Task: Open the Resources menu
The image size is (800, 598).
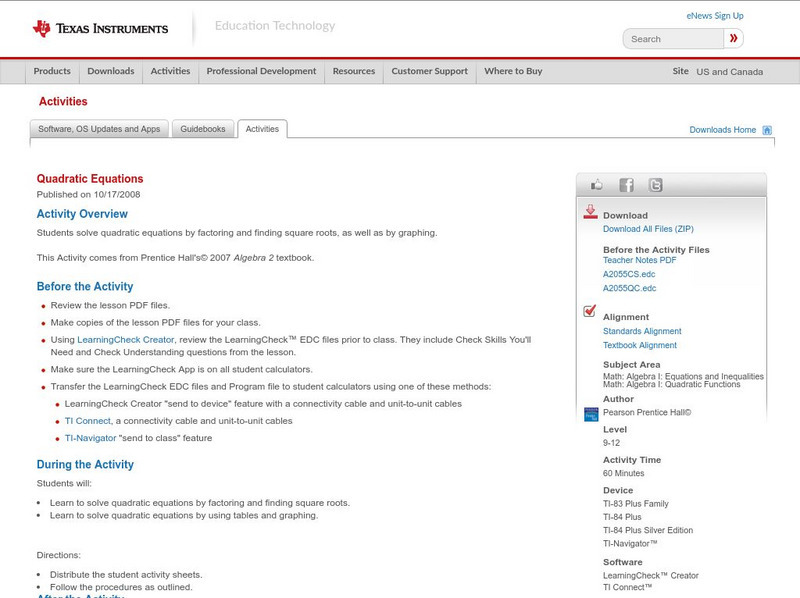Action: (354, 71)
